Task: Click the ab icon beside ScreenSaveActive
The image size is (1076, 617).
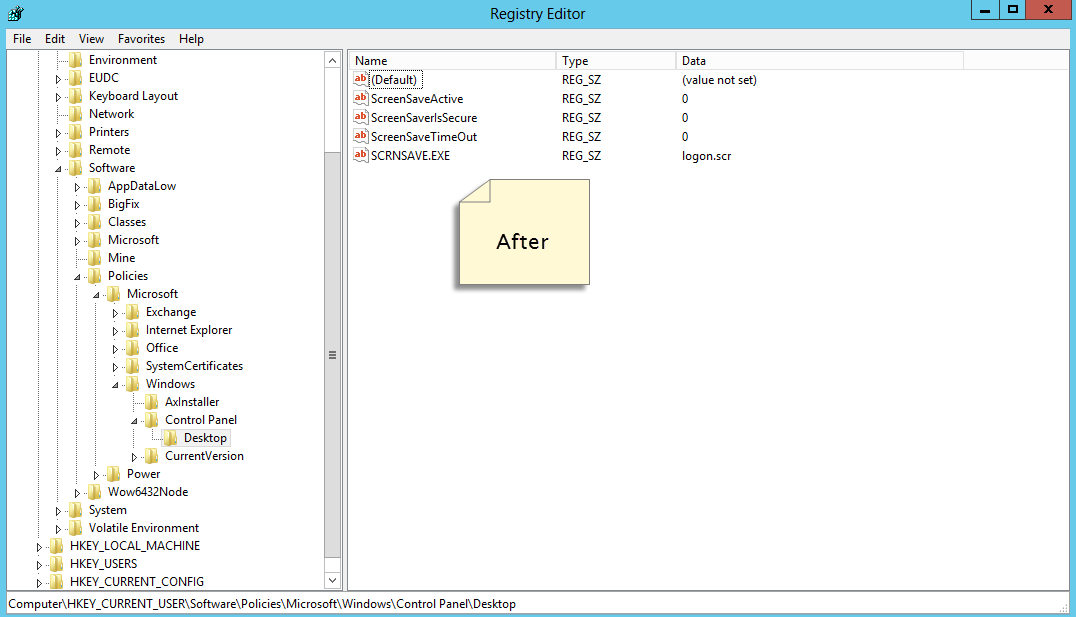Action: click(360, 98)
